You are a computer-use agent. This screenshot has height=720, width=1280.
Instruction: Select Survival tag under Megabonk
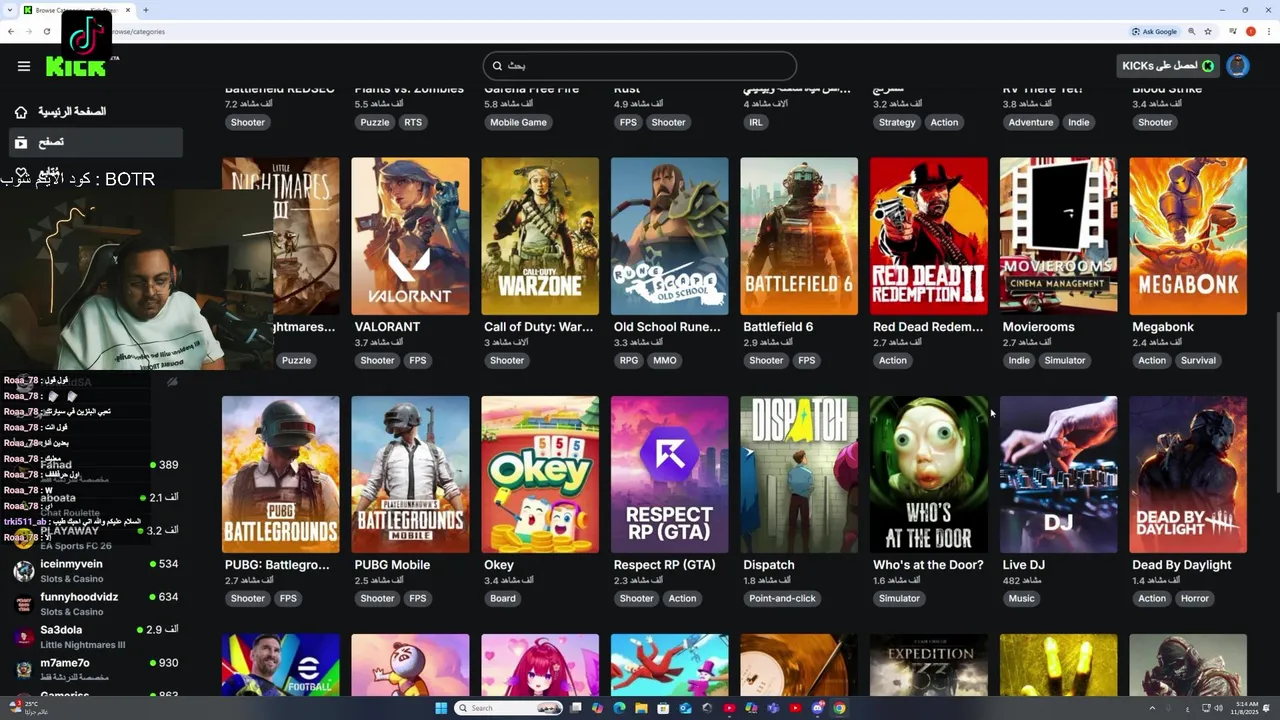pos(1198,360)
